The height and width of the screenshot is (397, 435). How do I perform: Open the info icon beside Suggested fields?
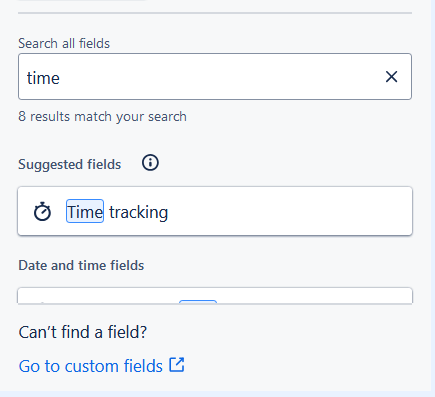coord(150,163)
